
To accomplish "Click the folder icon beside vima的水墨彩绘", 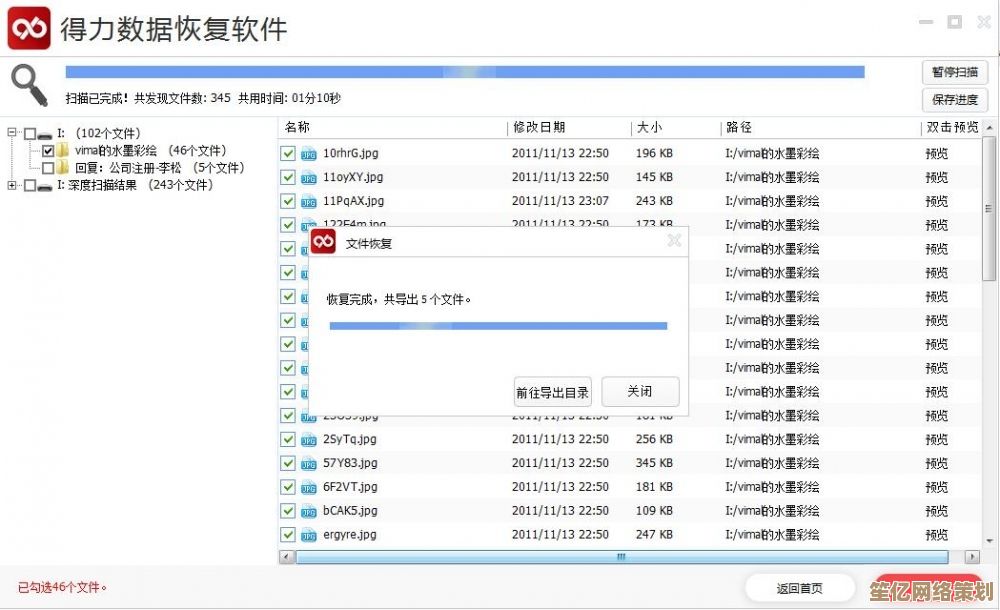I will tap(63, 150).
